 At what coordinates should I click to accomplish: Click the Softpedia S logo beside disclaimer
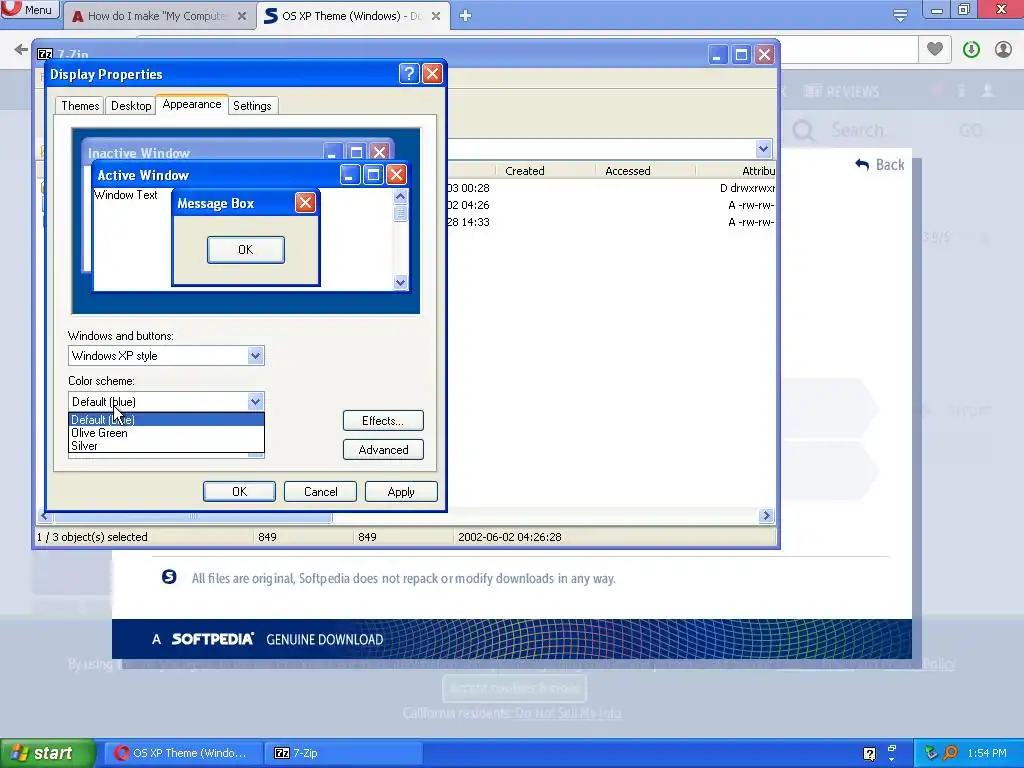169,577
